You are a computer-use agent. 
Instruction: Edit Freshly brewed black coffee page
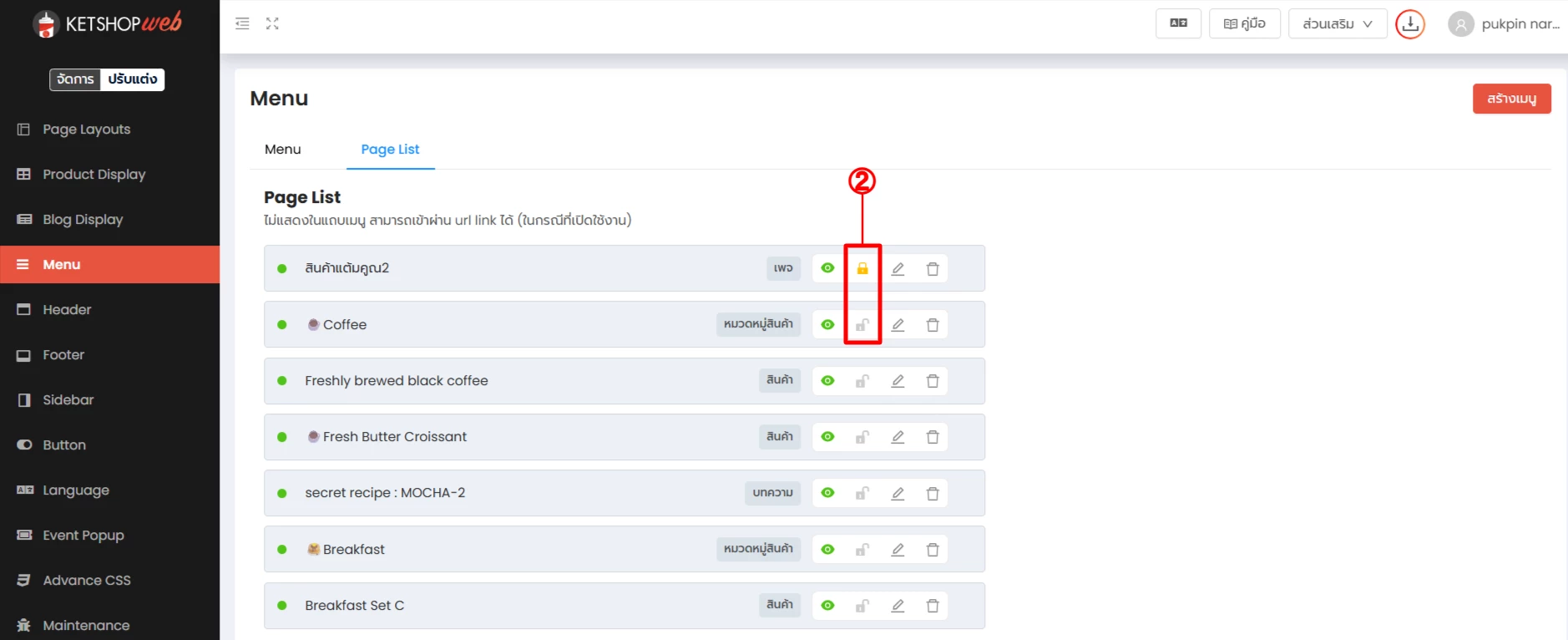pyautogui.click(x=898, y=380)
